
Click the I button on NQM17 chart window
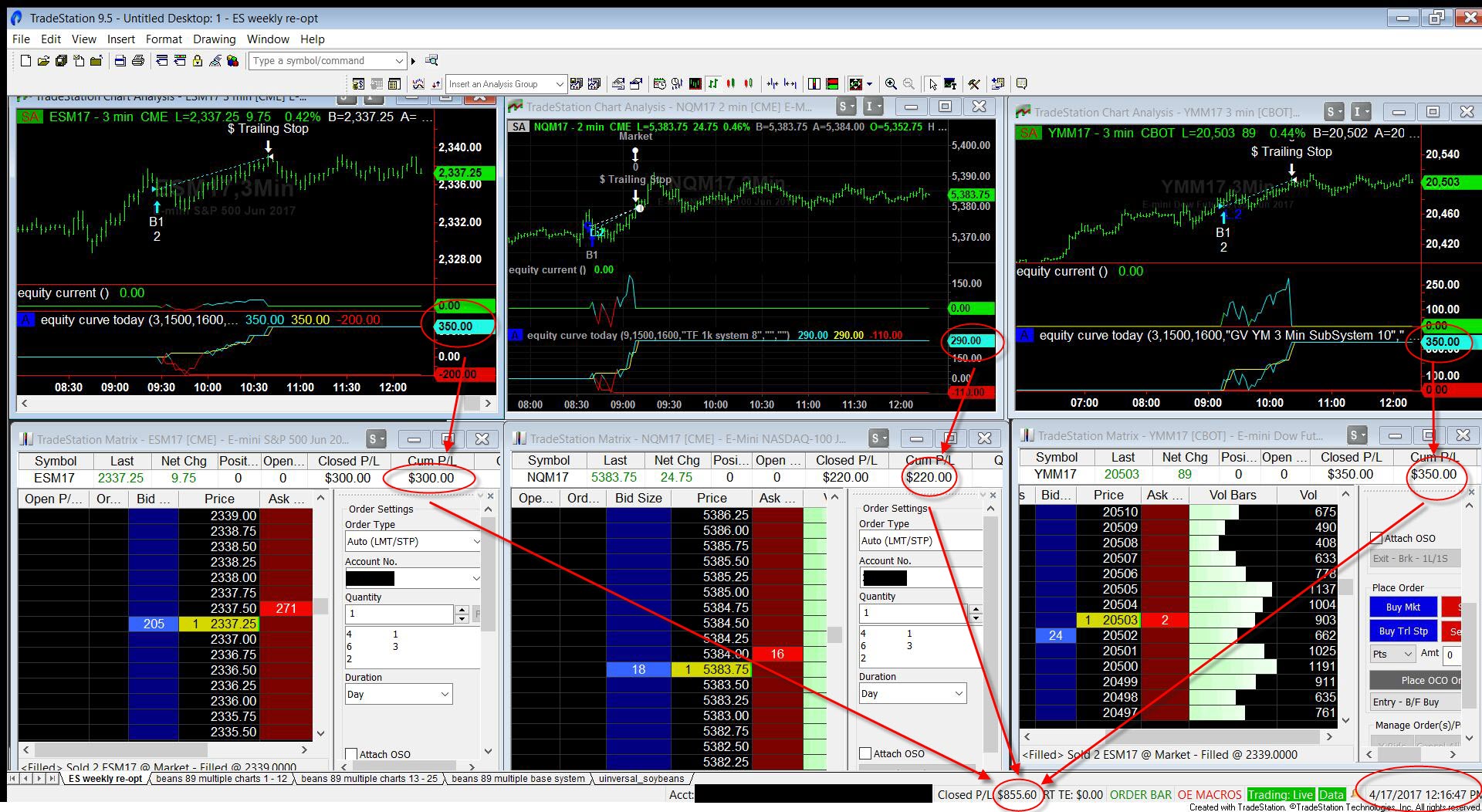pos(872,107)
